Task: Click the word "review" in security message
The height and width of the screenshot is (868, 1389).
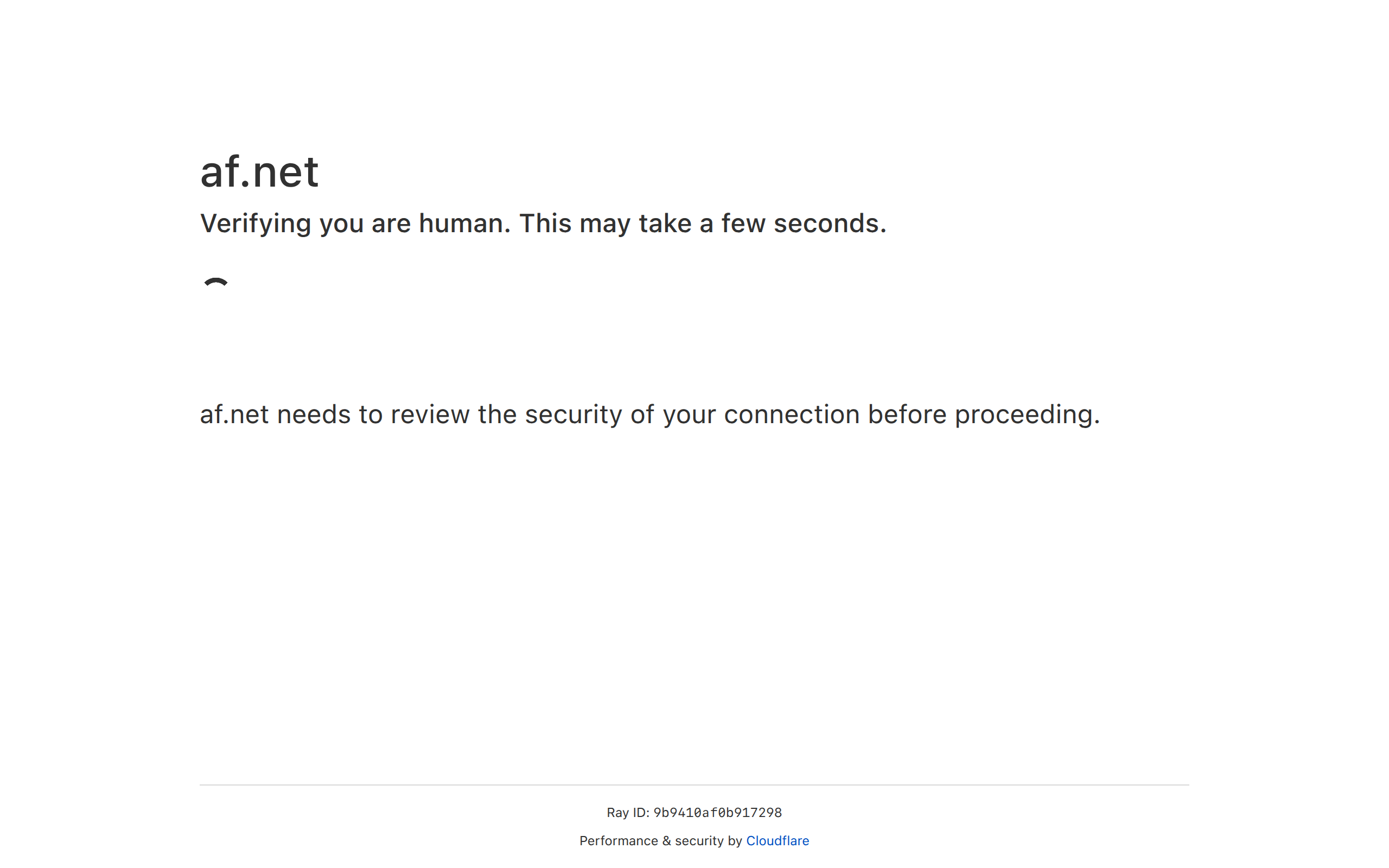Action: tap(430, 414)
